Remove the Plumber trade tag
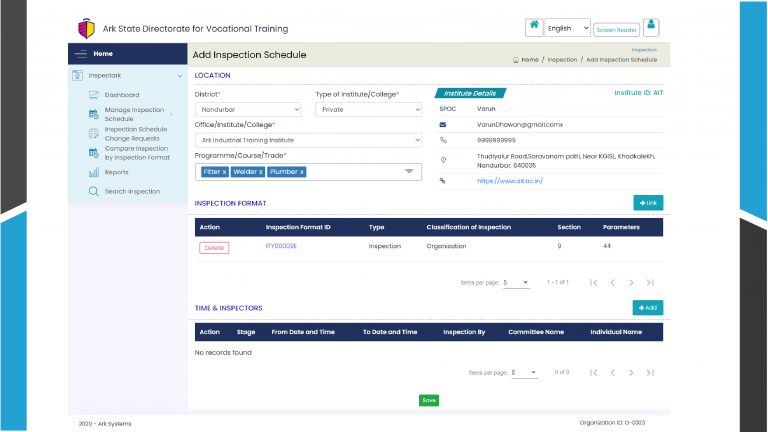 [301, 172]
